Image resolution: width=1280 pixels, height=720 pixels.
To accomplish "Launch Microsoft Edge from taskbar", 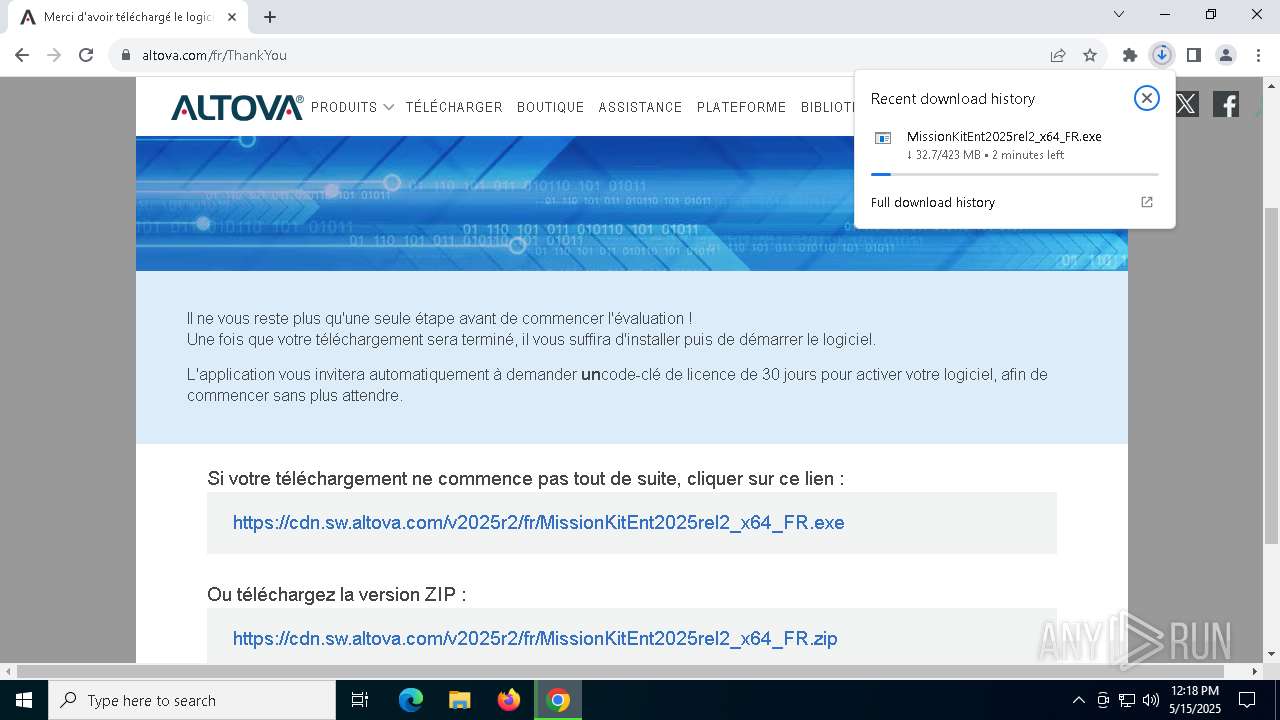I will (411, 700).
